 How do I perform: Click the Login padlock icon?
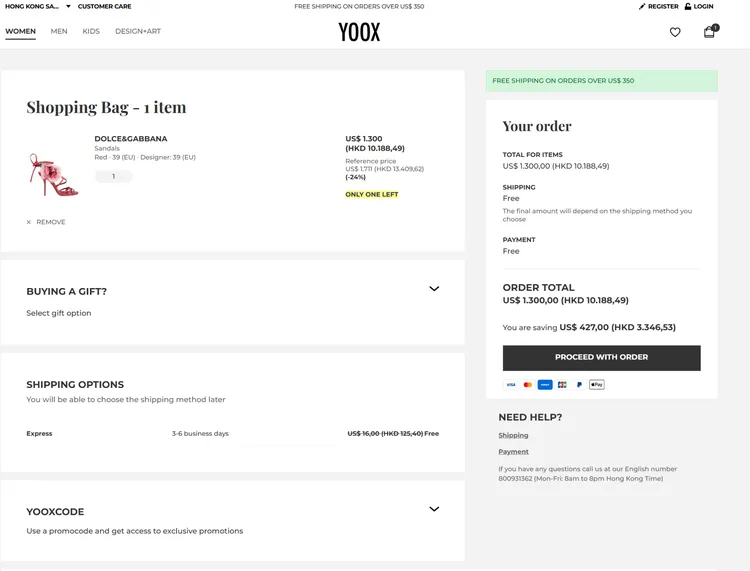pos(688,6)
